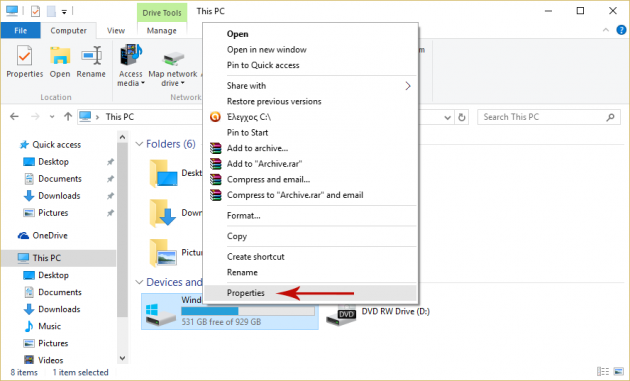Select the Pictures folder icon in content
The image size is (630, 381).
coord(163,253)
